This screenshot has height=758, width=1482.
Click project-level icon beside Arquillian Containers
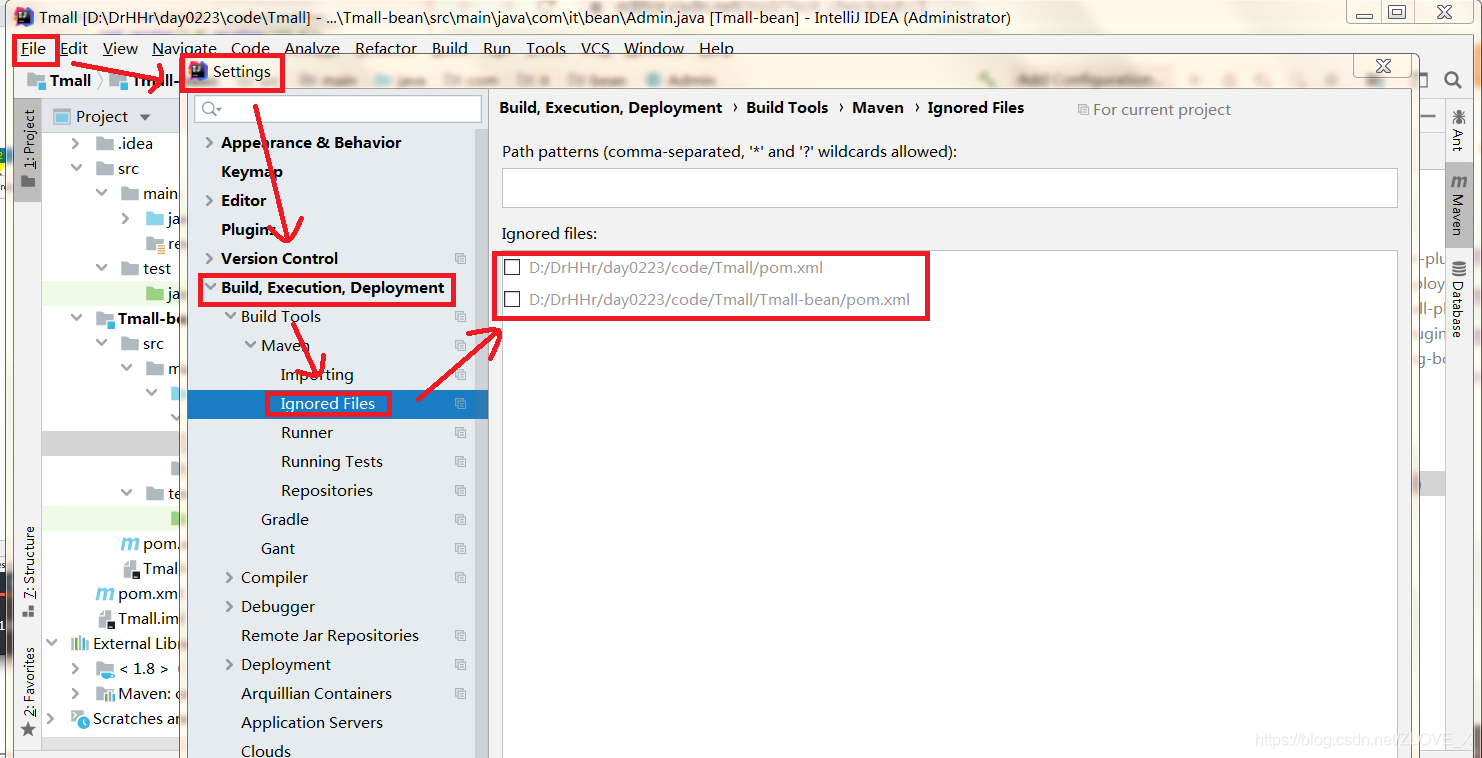click(460, 694)
